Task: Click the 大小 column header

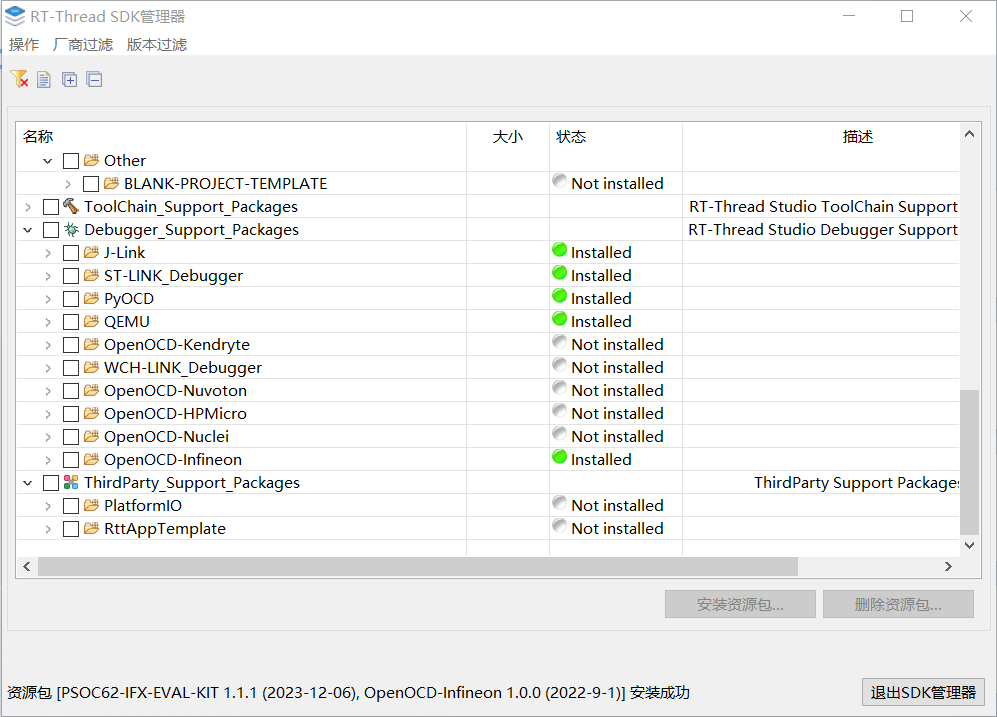Action: [x=508, y=136]
